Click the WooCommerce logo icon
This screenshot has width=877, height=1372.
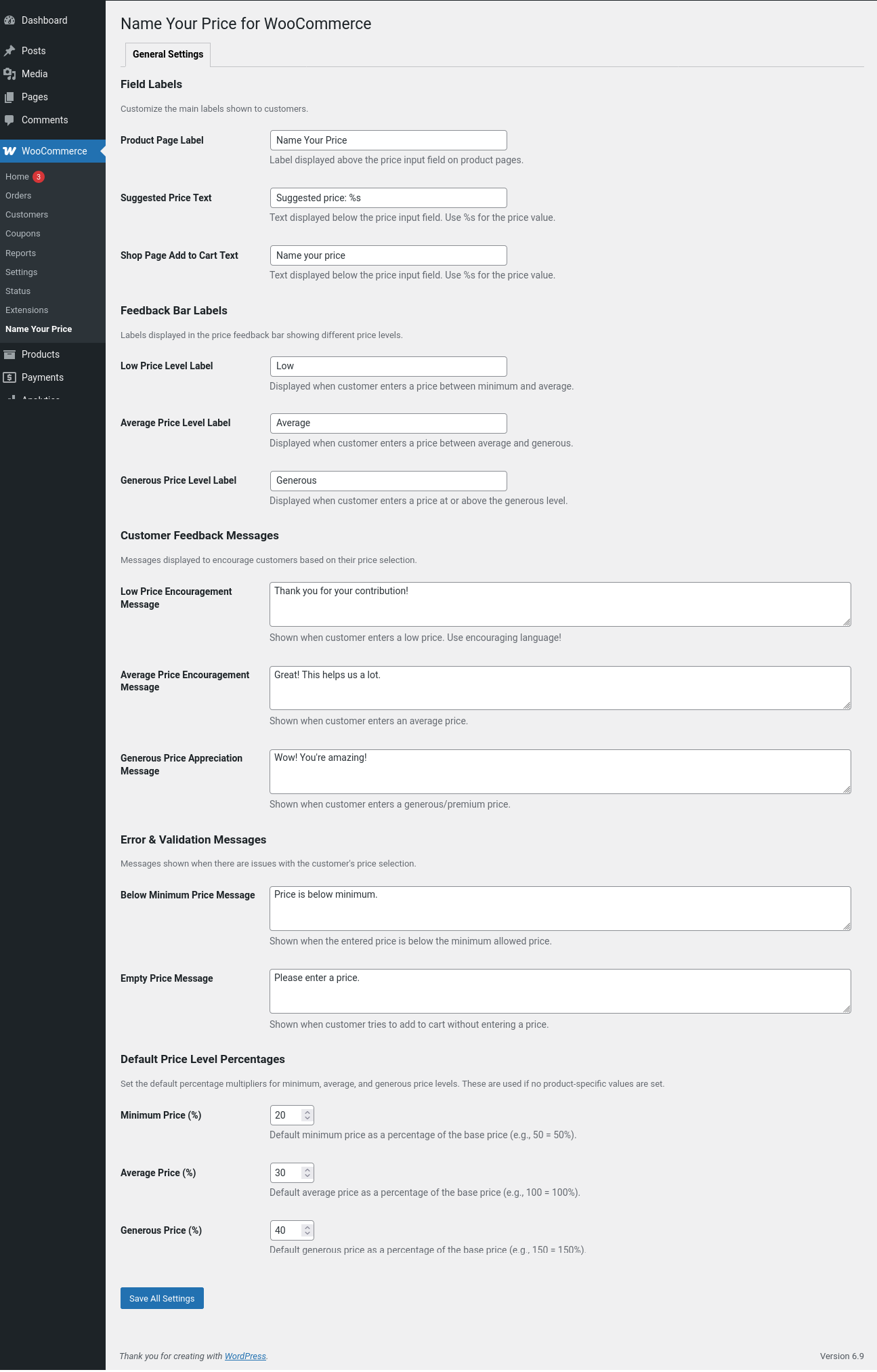[9, 151]
